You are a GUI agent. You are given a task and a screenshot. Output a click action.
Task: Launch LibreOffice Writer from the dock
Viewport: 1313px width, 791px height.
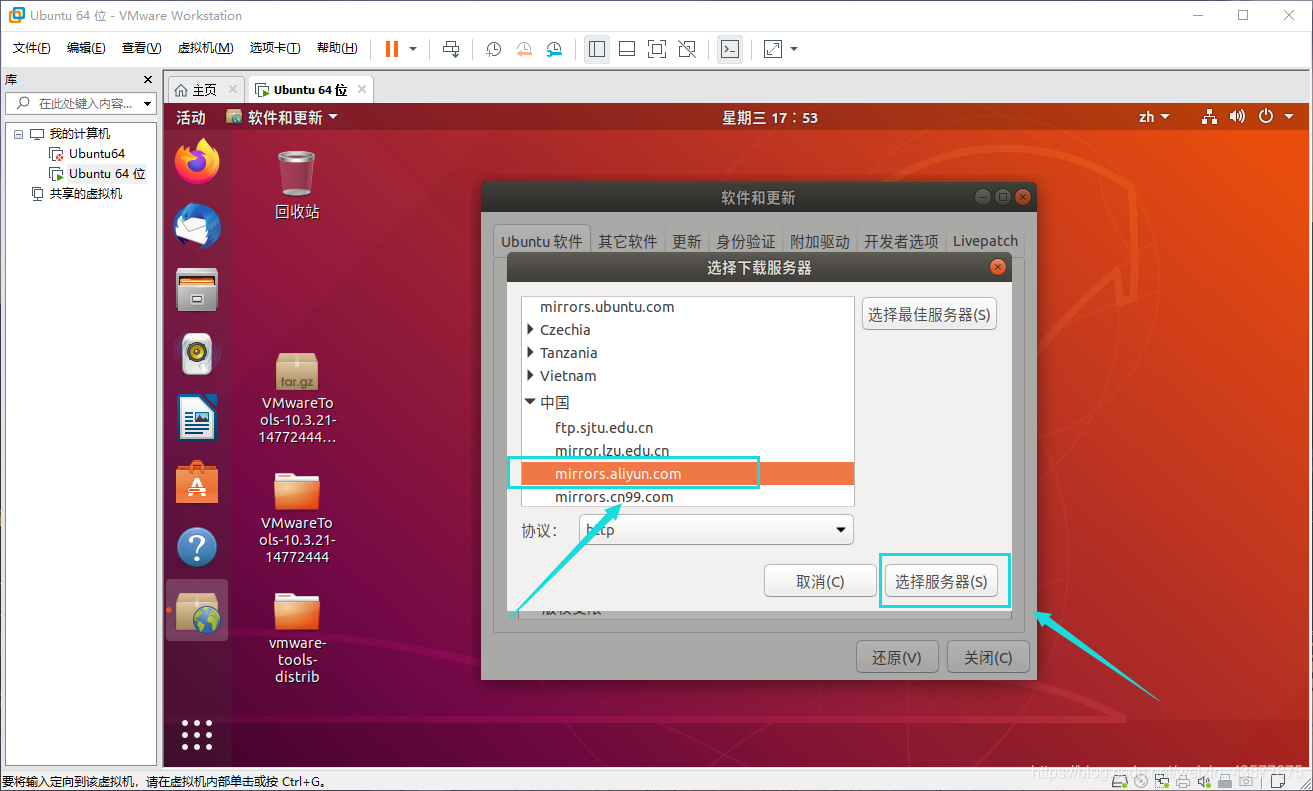click(x=197, y=417)
